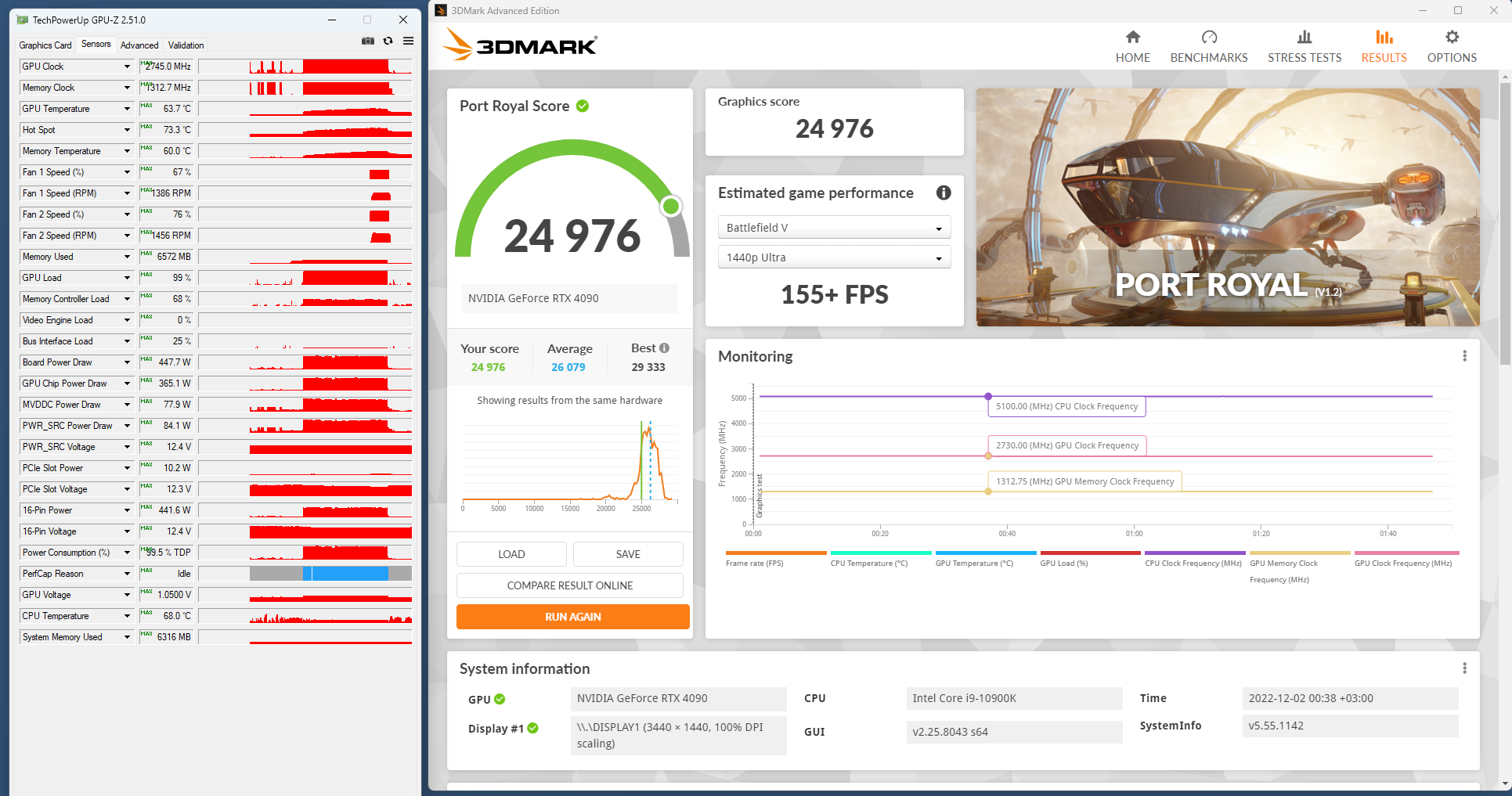Take a GPU-Z screenshot with the camera icon
Screen dimensions: 1512x796
(x=368, y=41)
